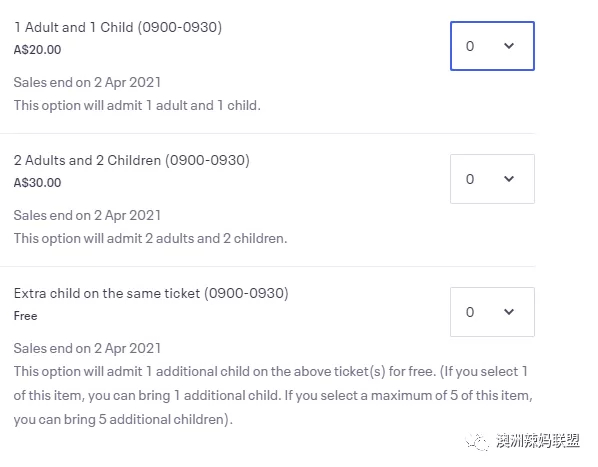The height and width of the screenshot is (467, 598).
Task: Click the sales end date under A$30.00
Action: [87, 216]
